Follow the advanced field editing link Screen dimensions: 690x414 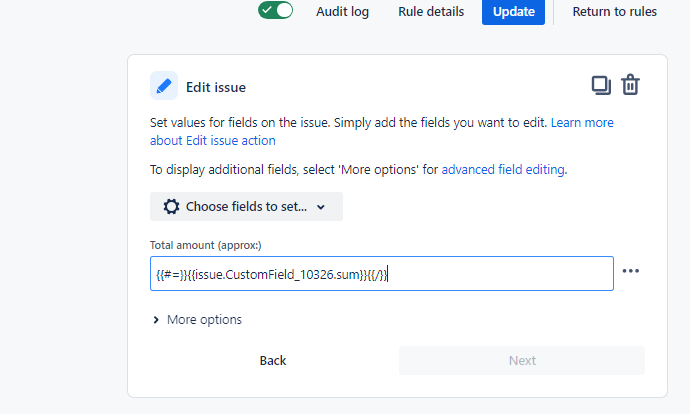(x=503, y=170)
